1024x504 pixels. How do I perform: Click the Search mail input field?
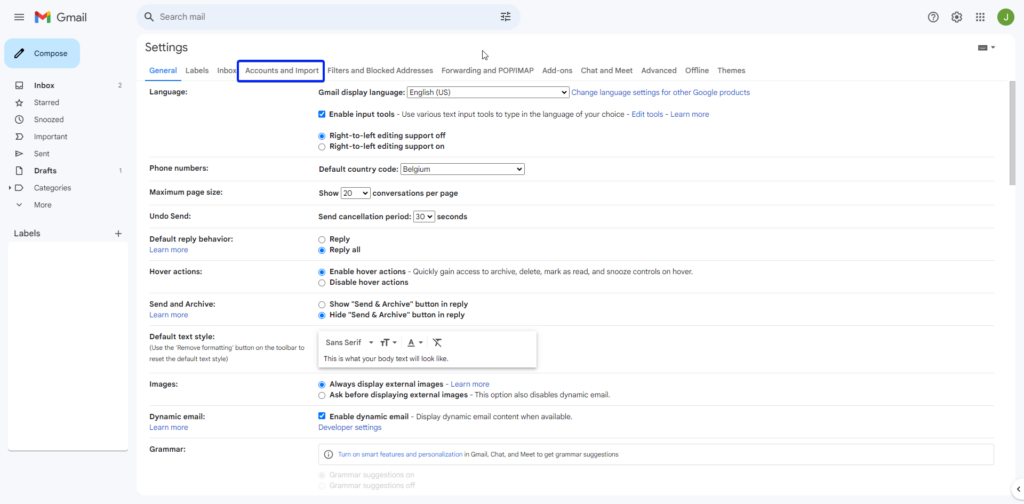pos(320,17)
